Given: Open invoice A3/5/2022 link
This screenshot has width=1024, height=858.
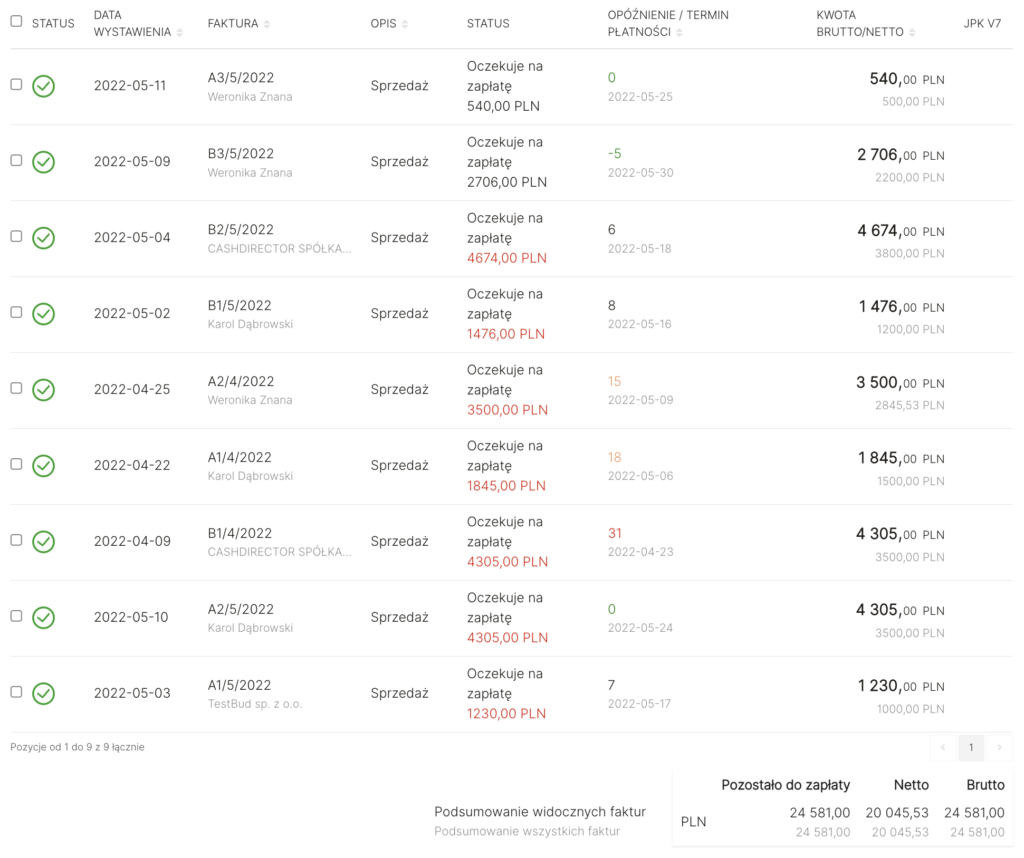Looking at the screenshot, I should point(241,78).
